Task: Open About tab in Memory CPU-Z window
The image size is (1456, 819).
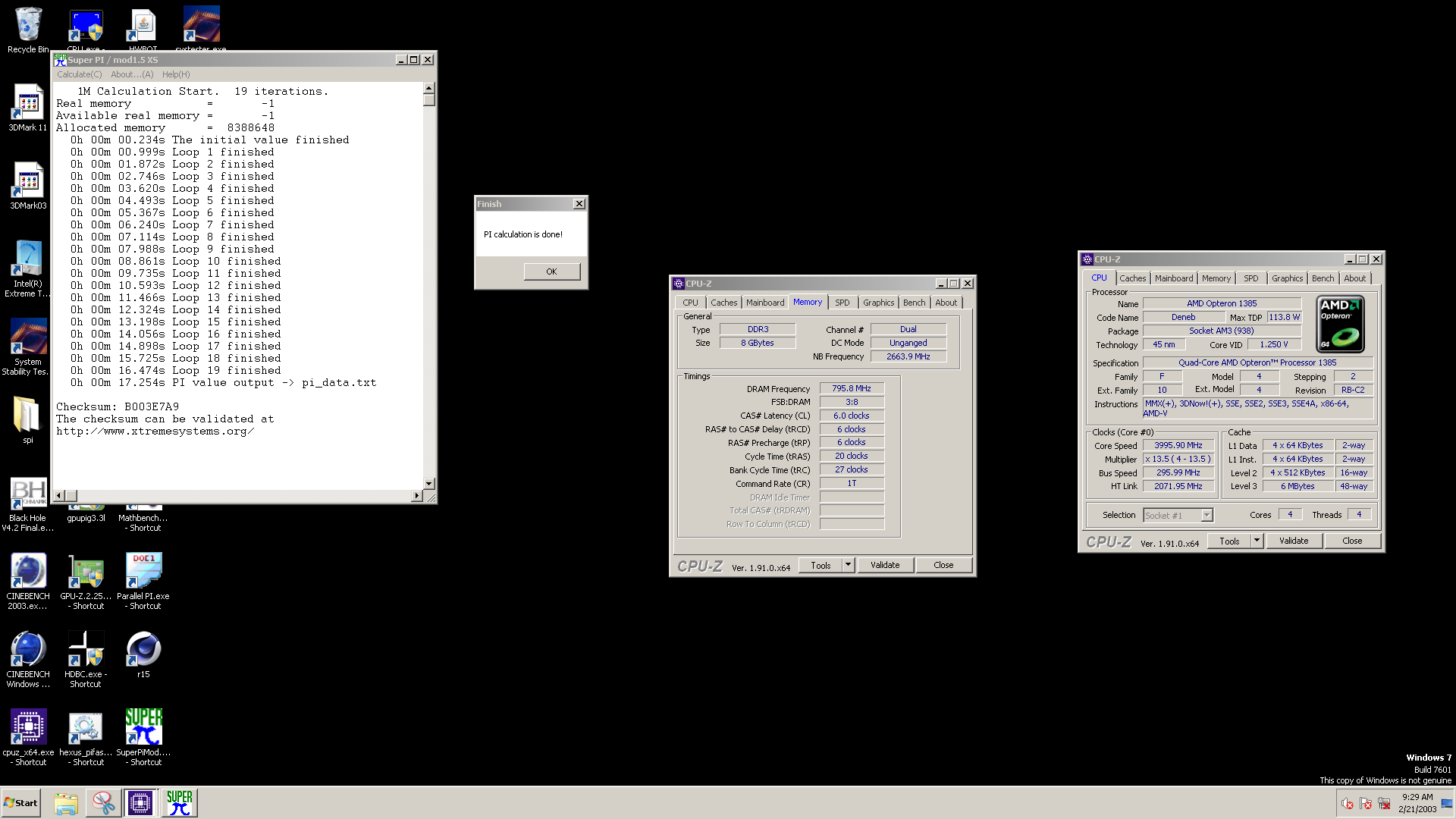Action: (x=946, y=303)
